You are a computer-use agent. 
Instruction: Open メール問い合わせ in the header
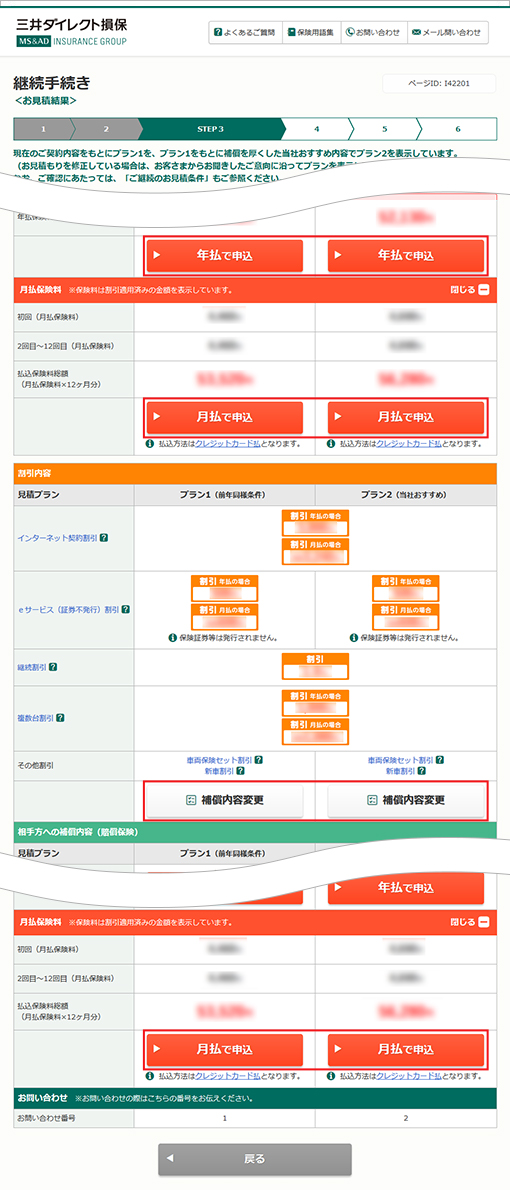coord(446,33)
